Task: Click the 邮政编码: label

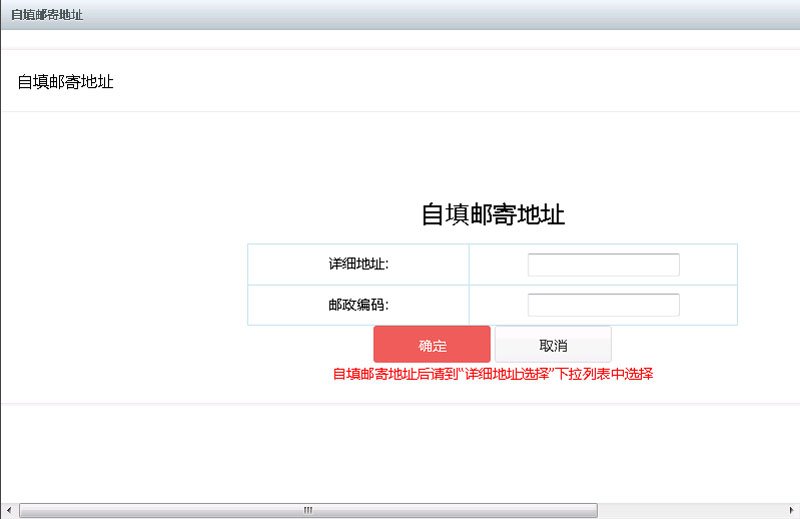Action: pyautogui.click(x=358, y=305)
